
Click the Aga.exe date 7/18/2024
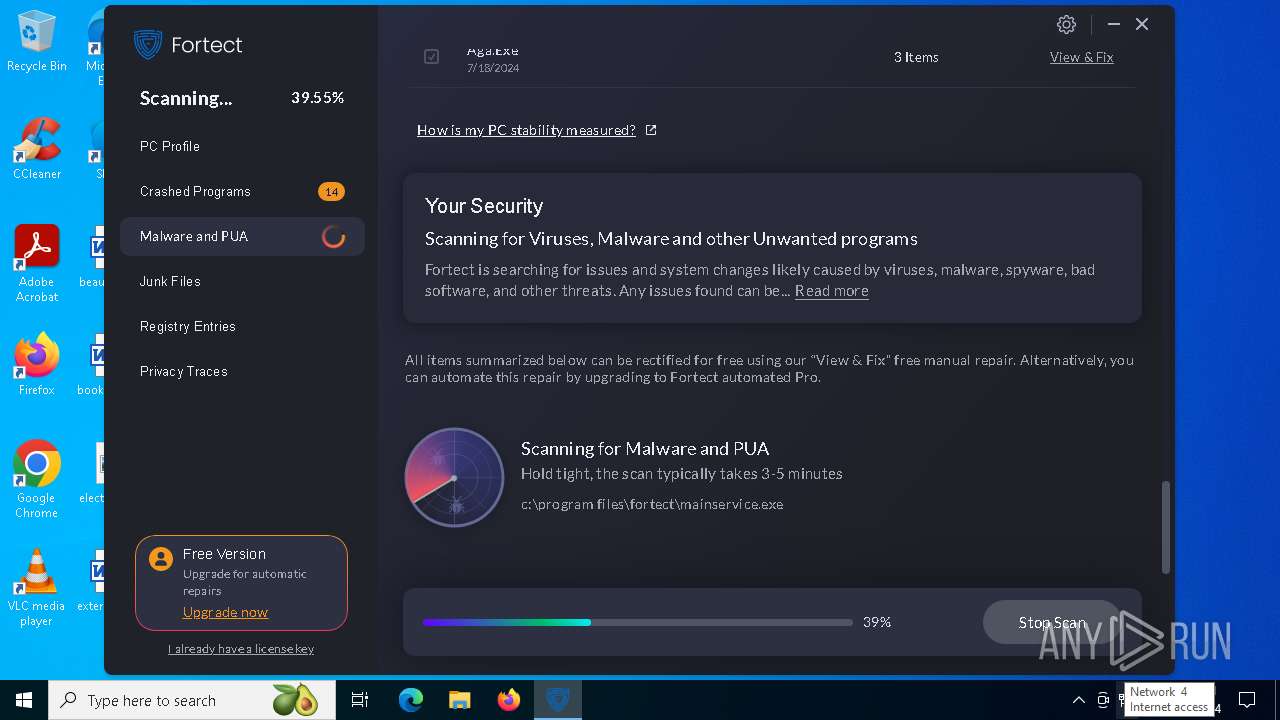click(x=493, y=69)
